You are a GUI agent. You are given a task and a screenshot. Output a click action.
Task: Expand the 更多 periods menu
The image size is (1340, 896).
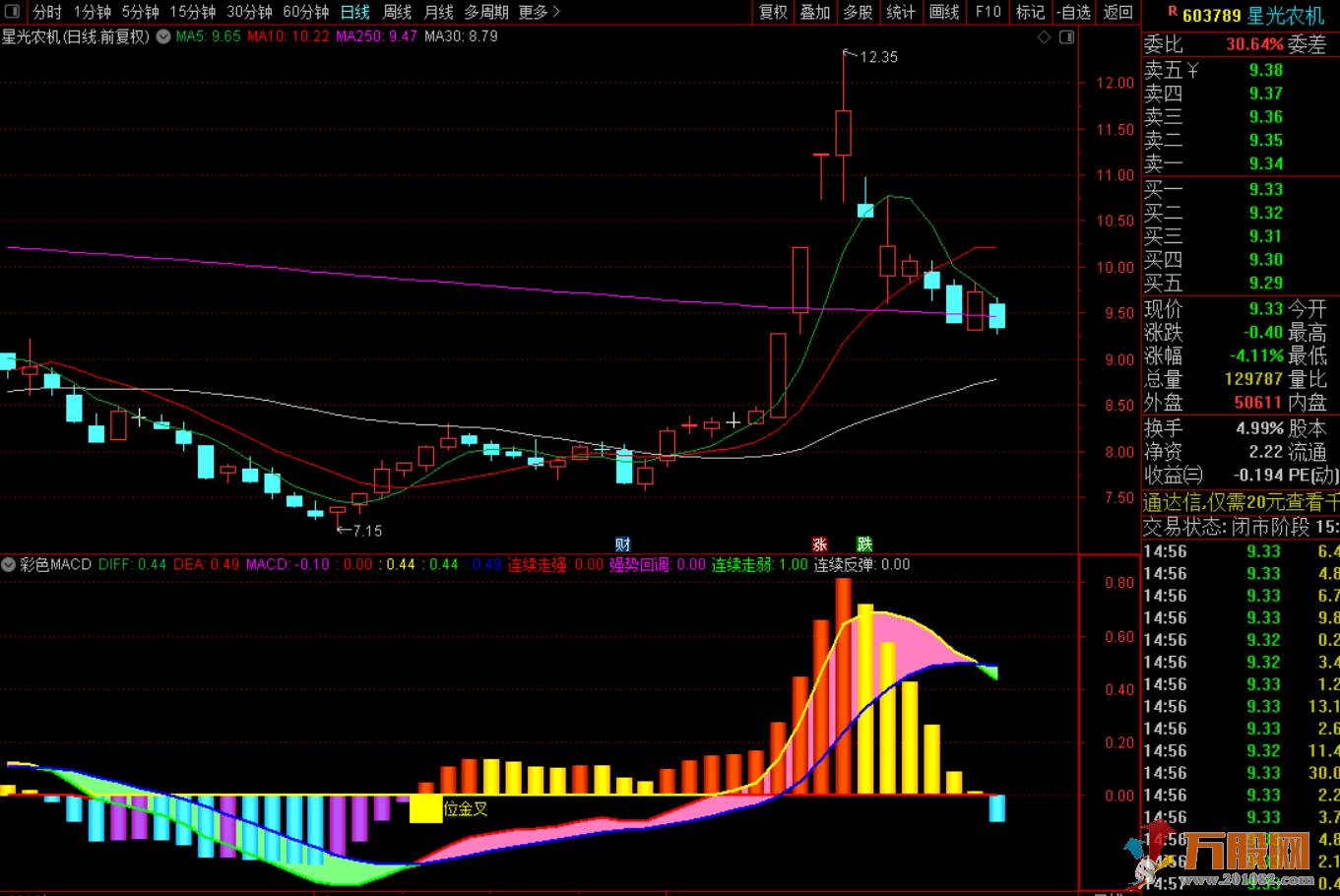tap(539, 12)
